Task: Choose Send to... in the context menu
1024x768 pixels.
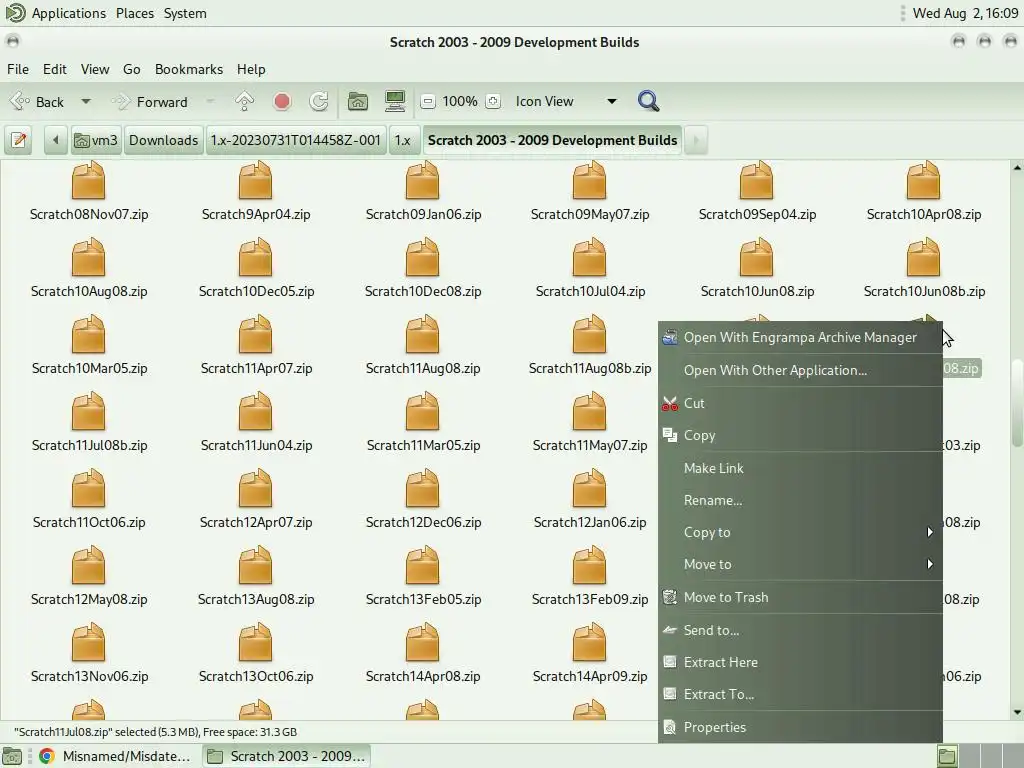Action: coord(800,630)
